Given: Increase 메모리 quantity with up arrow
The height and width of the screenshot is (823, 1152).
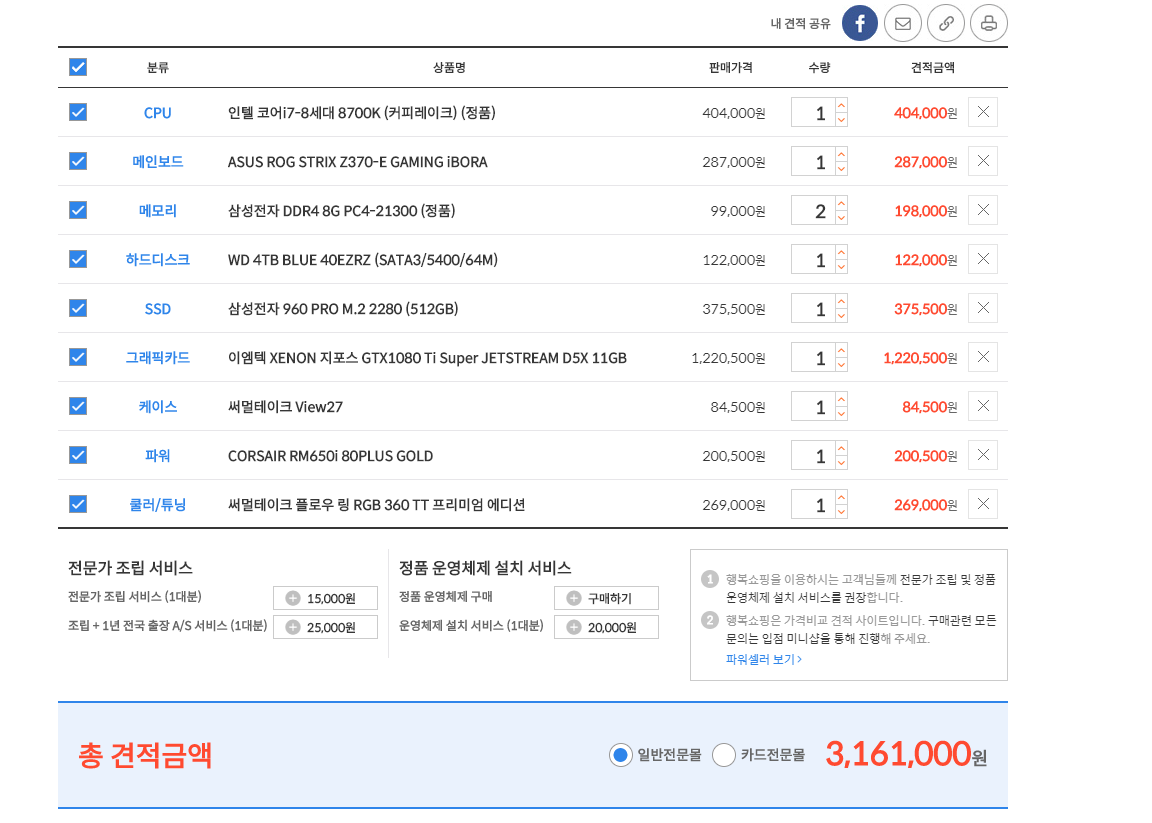Looking at the screenshot, I should pos(841,203).
